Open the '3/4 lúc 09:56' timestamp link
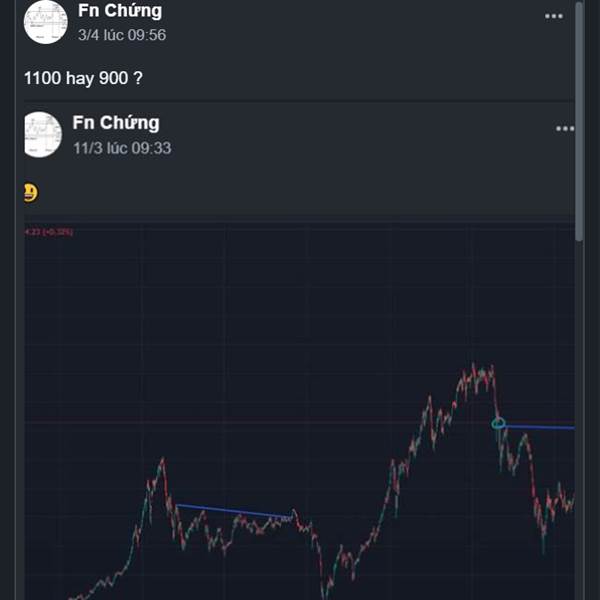This screenshot has width=600, height=600. (121, 35)
